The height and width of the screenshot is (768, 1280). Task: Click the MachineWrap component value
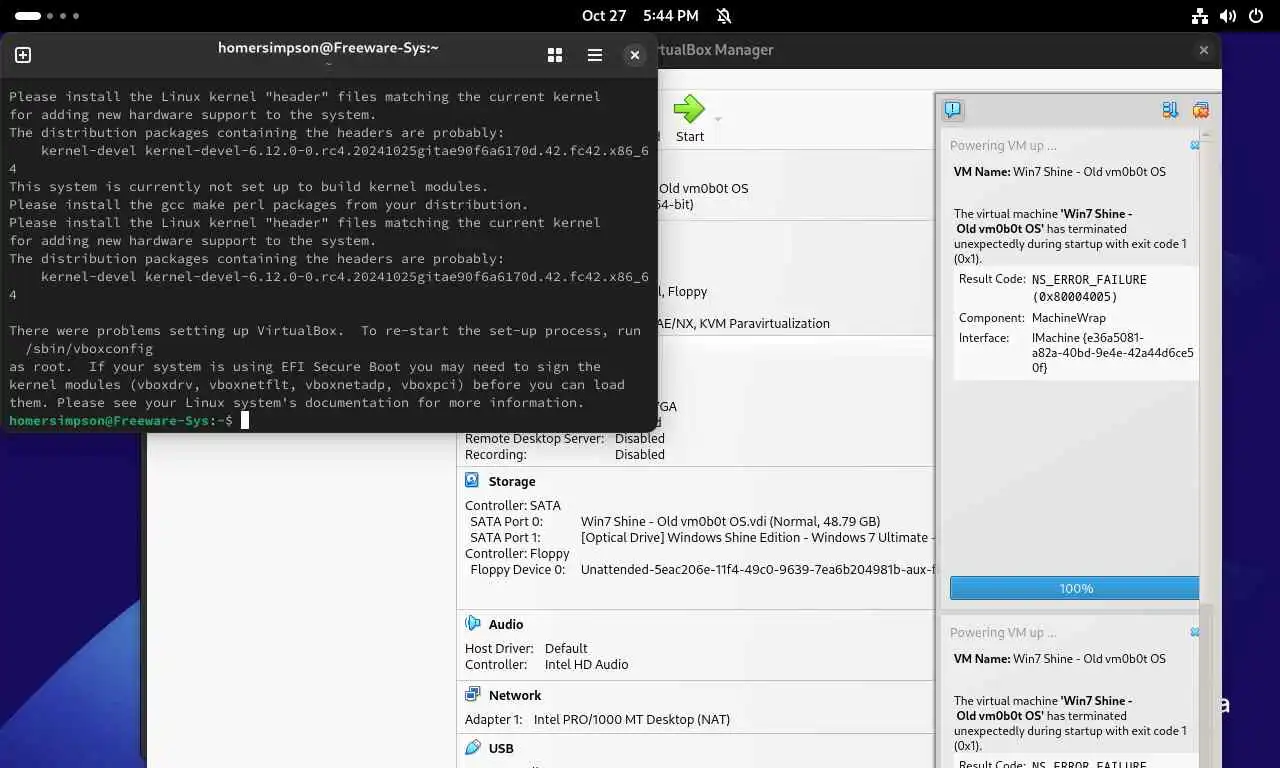(1069, 318)
